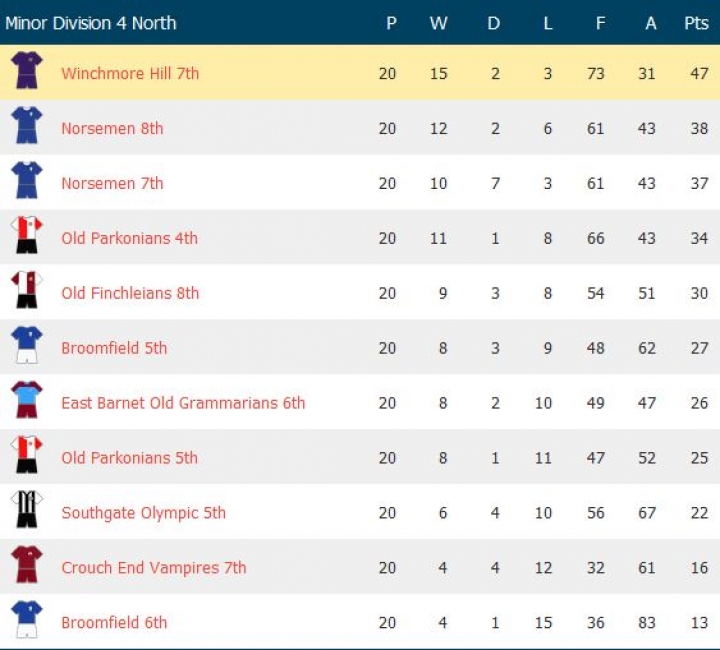Select Southgate Olympic 5th team name
The width and height of the screenshot is (720, 650).
[143, 513]
